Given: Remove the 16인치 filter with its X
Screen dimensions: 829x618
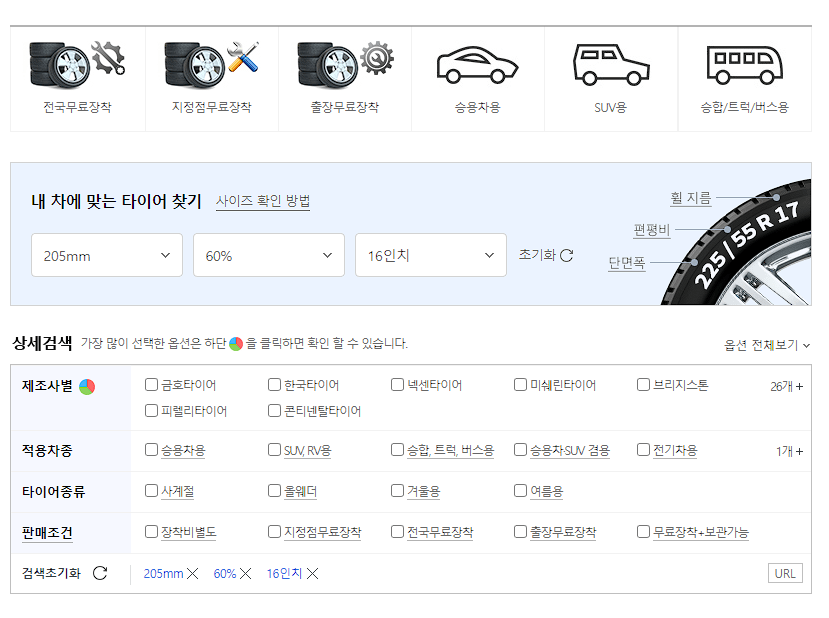Looking at the screenshot, I should pyautogui.click(x=312, y=574).
